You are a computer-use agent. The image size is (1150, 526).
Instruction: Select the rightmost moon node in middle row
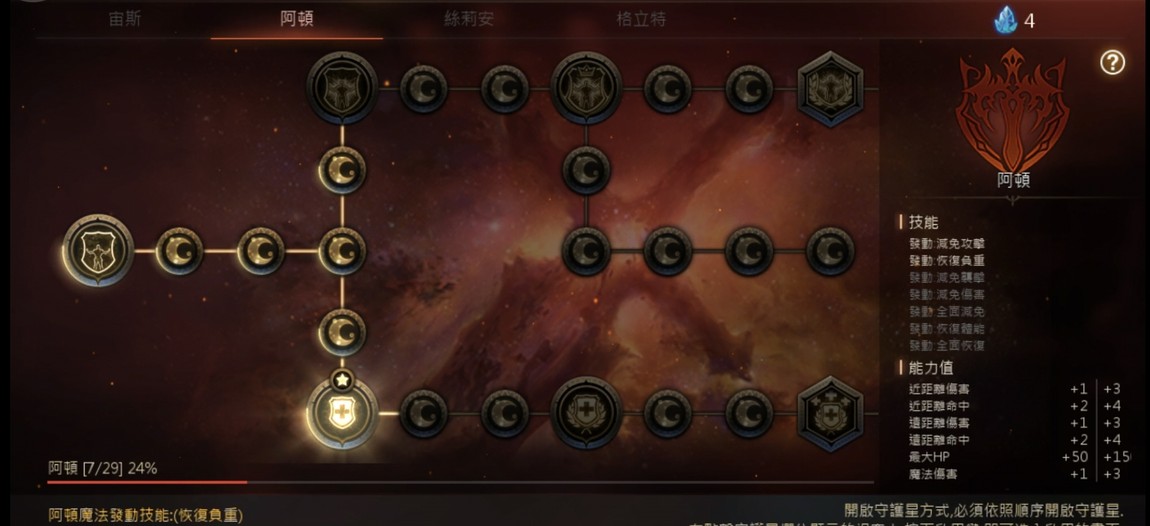(x=830, y=251)
